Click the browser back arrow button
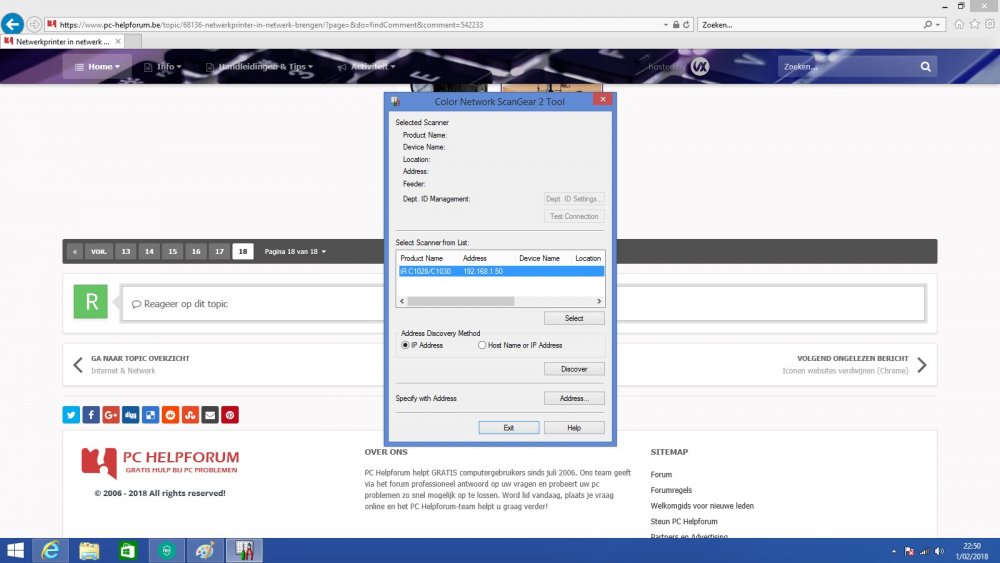Viewport: 1000px width, 563px height. (x=12, y=24)
